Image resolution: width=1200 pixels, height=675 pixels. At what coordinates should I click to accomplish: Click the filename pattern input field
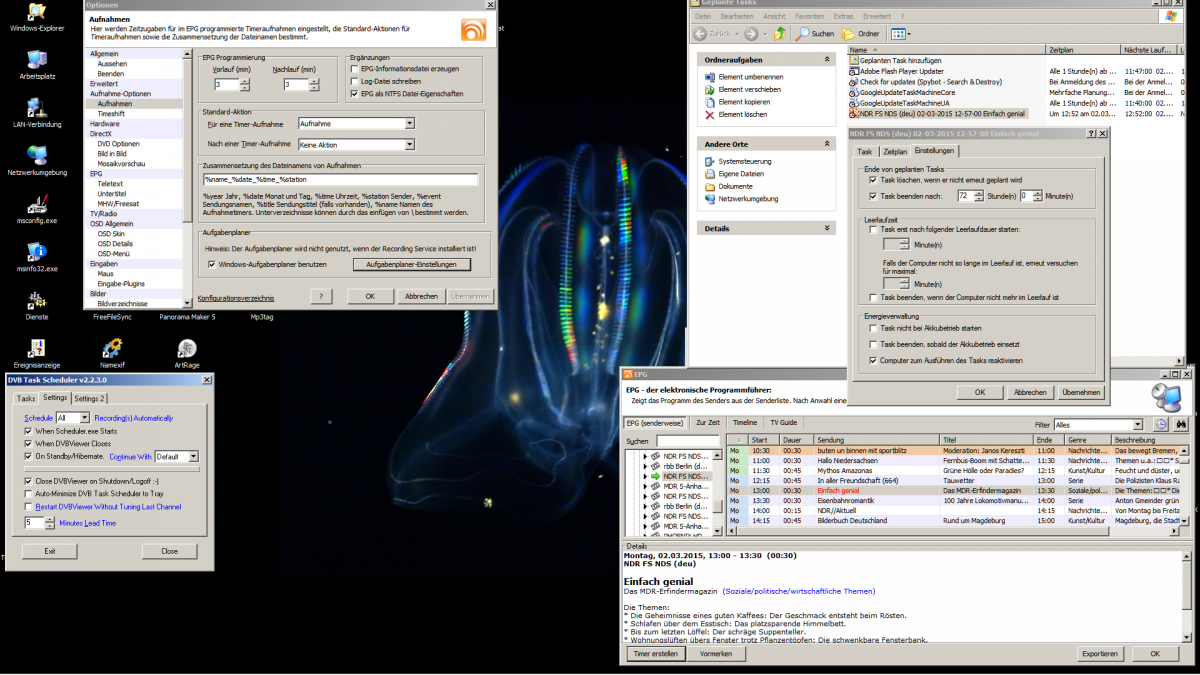pyautogui.click(x=339, y=179)
